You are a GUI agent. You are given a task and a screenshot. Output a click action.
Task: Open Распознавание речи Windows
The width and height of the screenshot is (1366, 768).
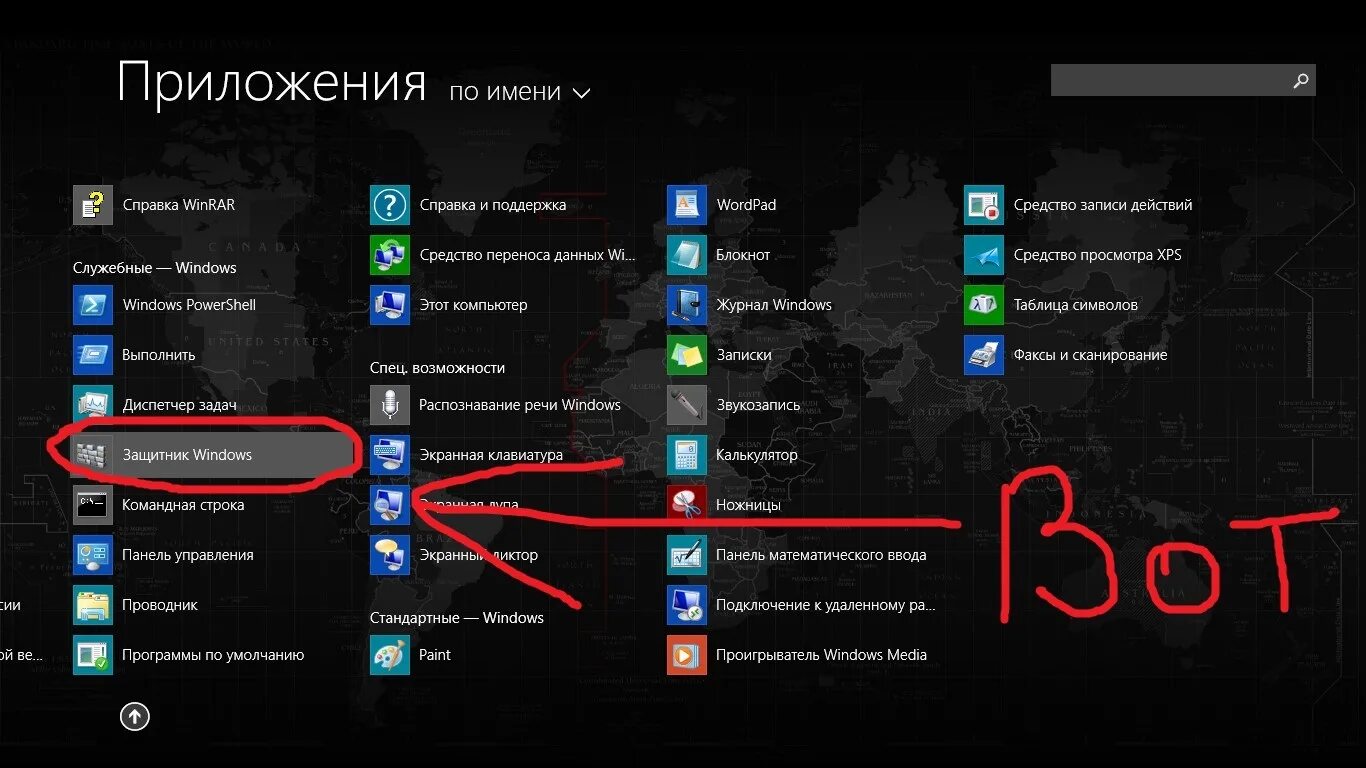click(x=495, y=405)
